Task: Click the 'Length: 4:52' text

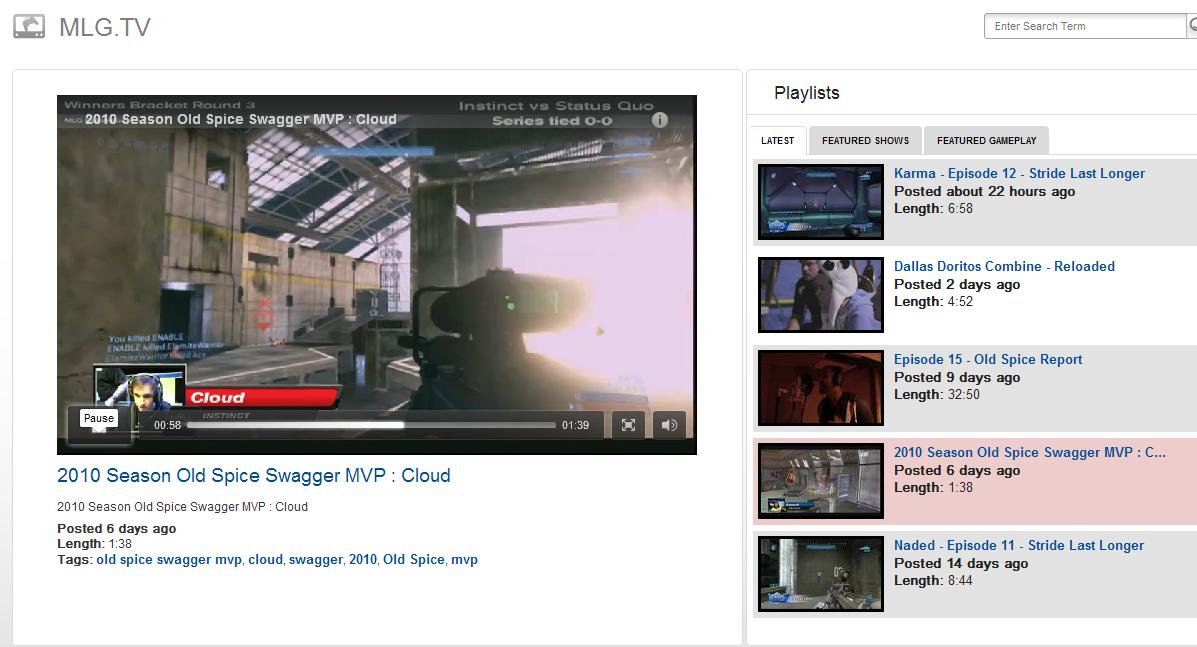Action: point(934,301)
